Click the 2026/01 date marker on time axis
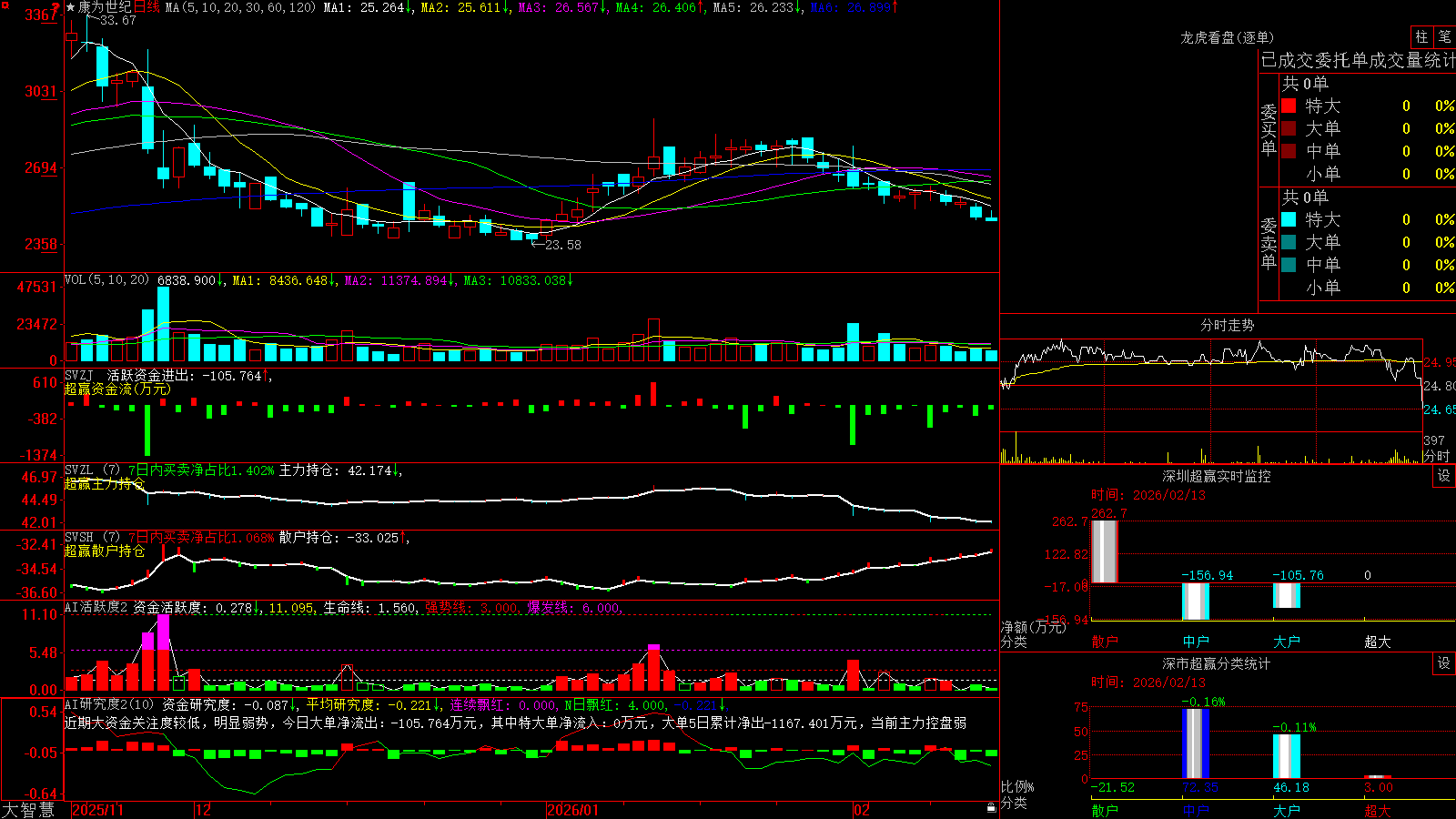 pyautogui.click(x=573, y=810)
